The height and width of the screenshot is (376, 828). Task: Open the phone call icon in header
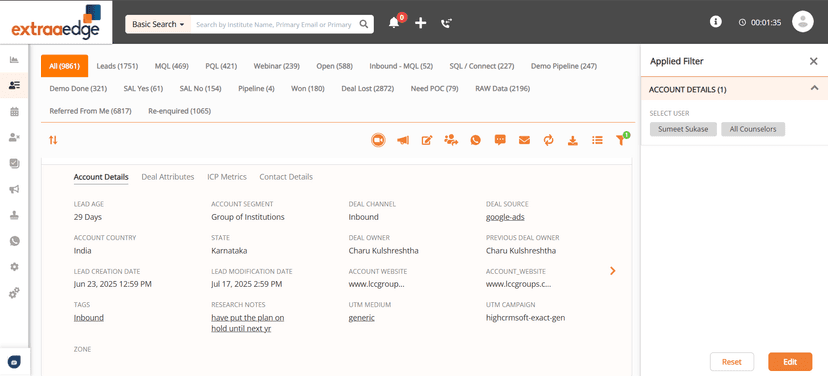point(447,23)
